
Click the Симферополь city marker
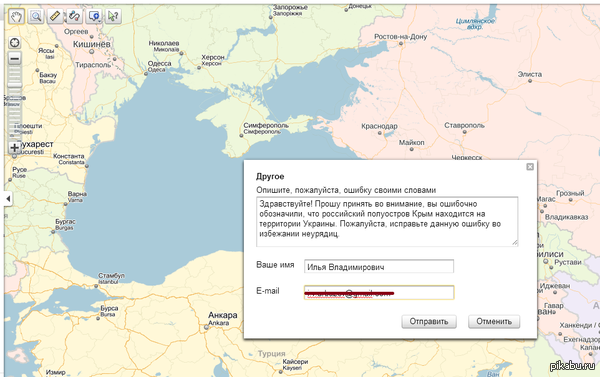click(241, 135)
